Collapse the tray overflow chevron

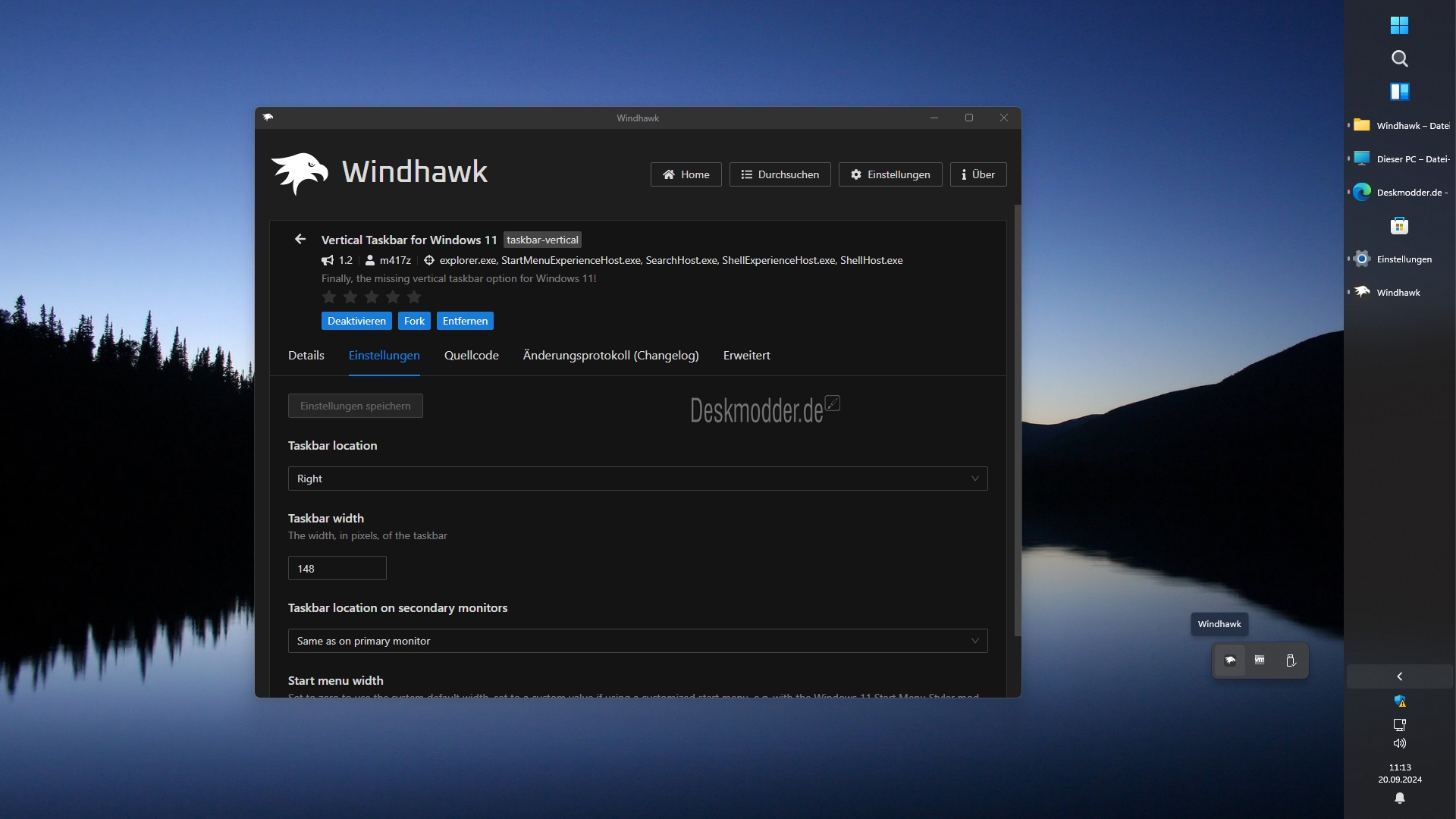pyautogui.click(x=1400, y=676)
